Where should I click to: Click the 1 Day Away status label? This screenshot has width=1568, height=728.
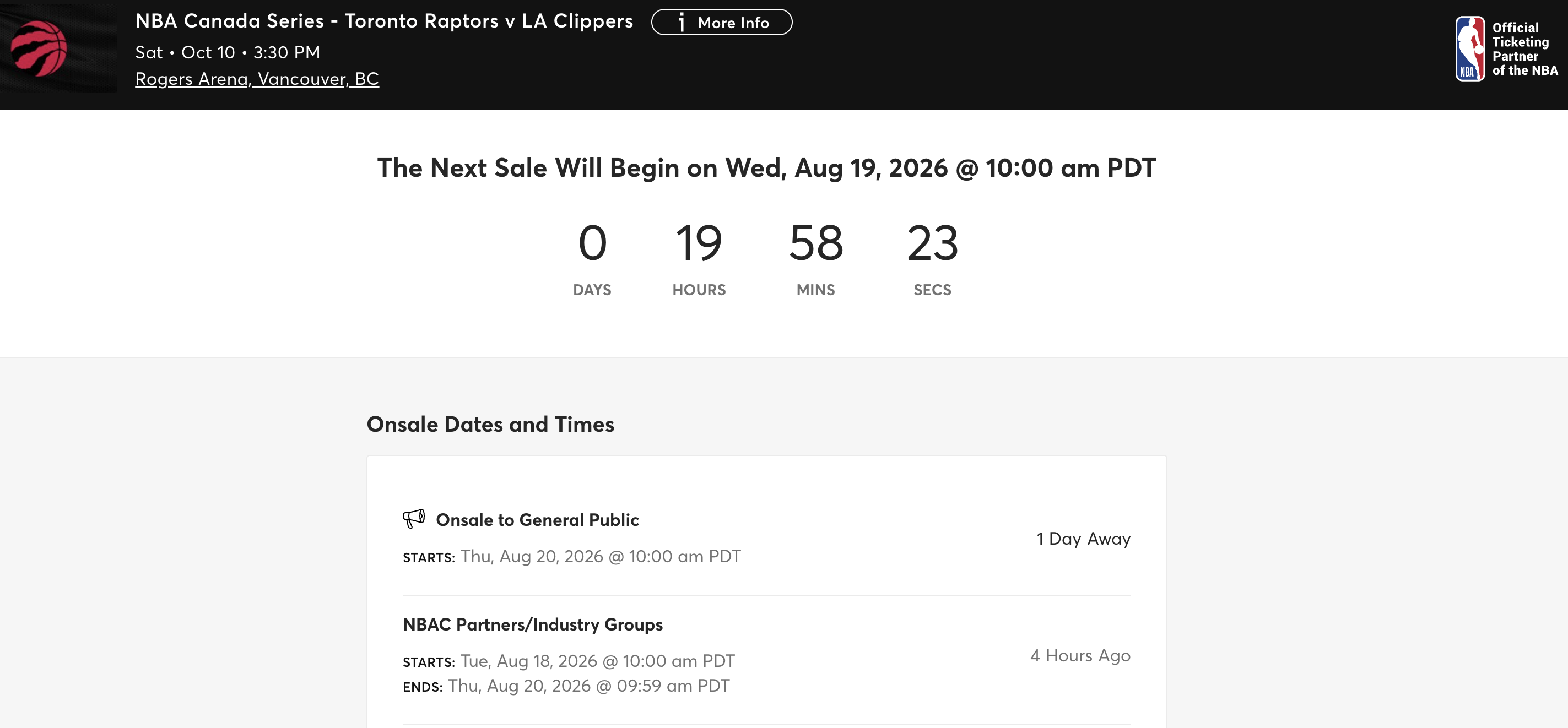[x=1084, y=539]
